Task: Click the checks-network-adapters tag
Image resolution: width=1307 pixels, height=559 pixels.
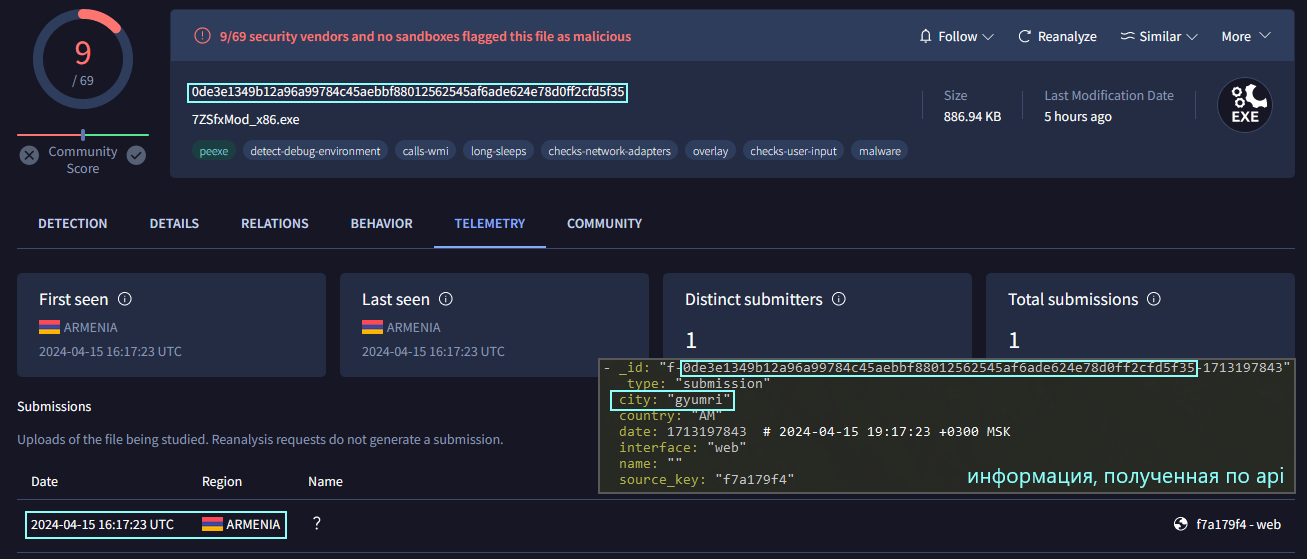Action: tap(610, 151)
